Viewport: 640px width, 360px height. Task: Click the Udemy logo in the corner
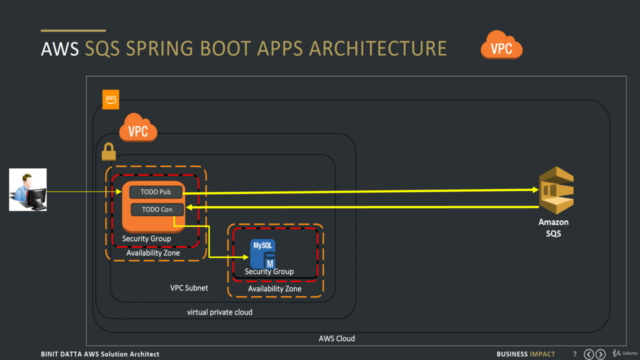click(x=625, y=353)
